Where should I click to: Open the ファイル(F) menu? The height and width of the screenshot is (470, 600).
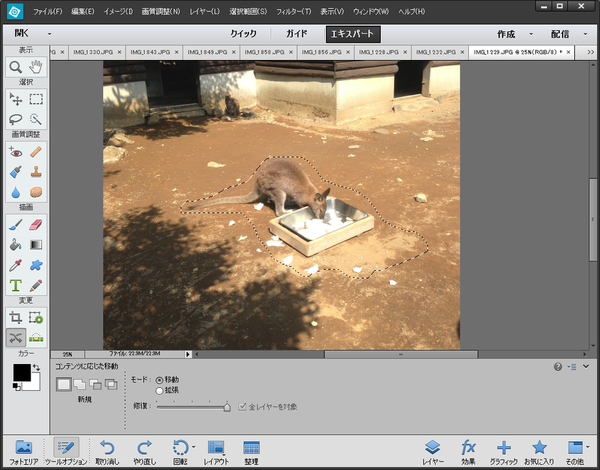click(x=47, y=11)
